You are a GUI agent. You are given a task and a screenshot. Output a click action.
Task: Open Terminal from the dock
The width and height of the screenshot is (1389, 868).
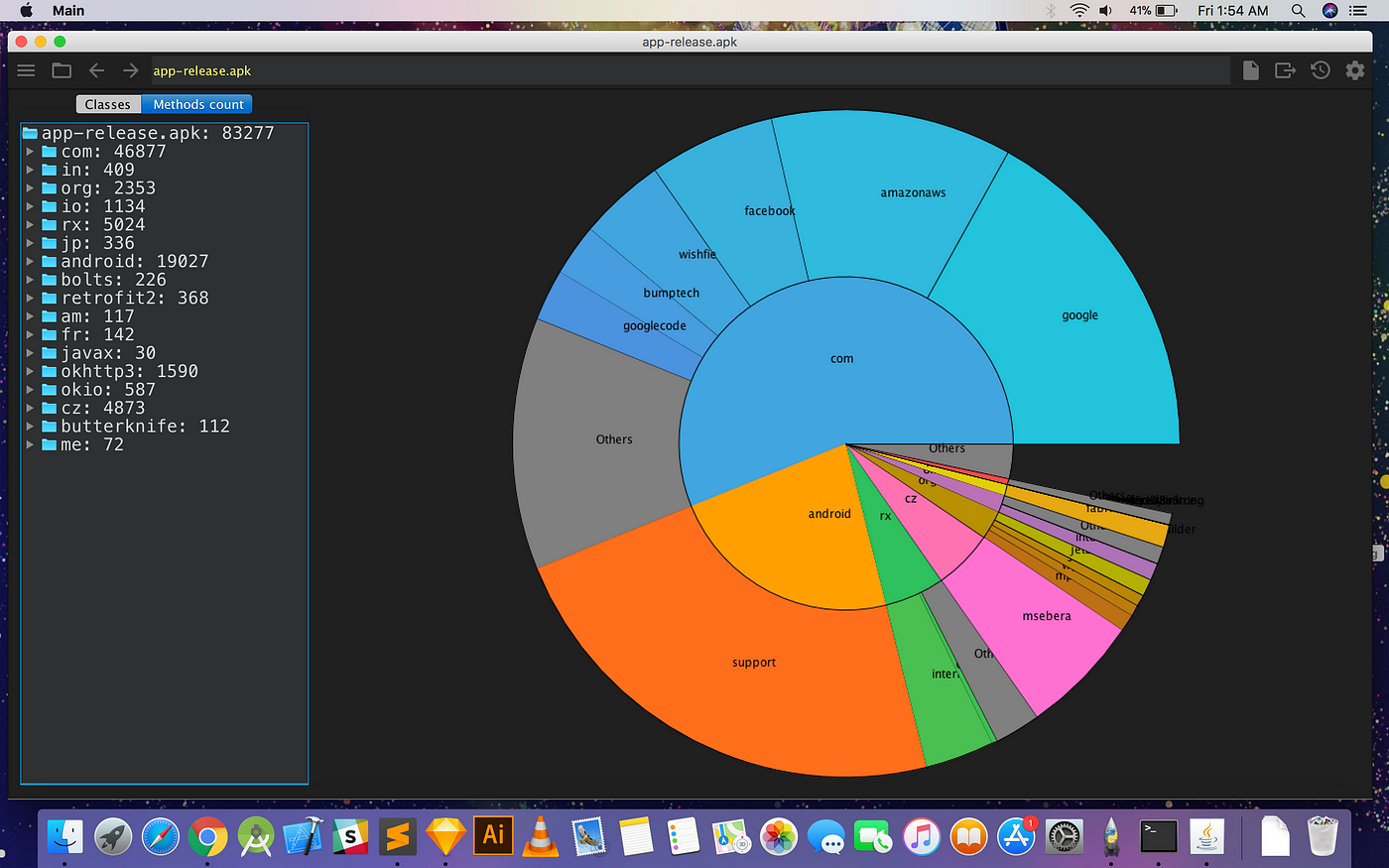click(x=1158, y=836)
